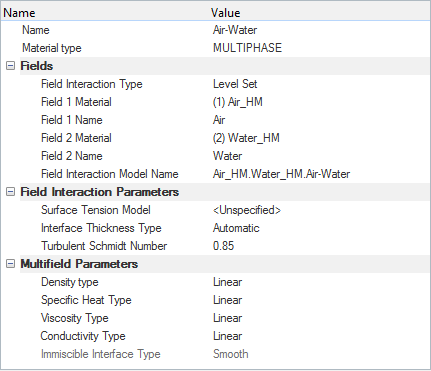Select the Conductivity Type Linear value
This screenshot has width=431, height=371.
point(227,336)
